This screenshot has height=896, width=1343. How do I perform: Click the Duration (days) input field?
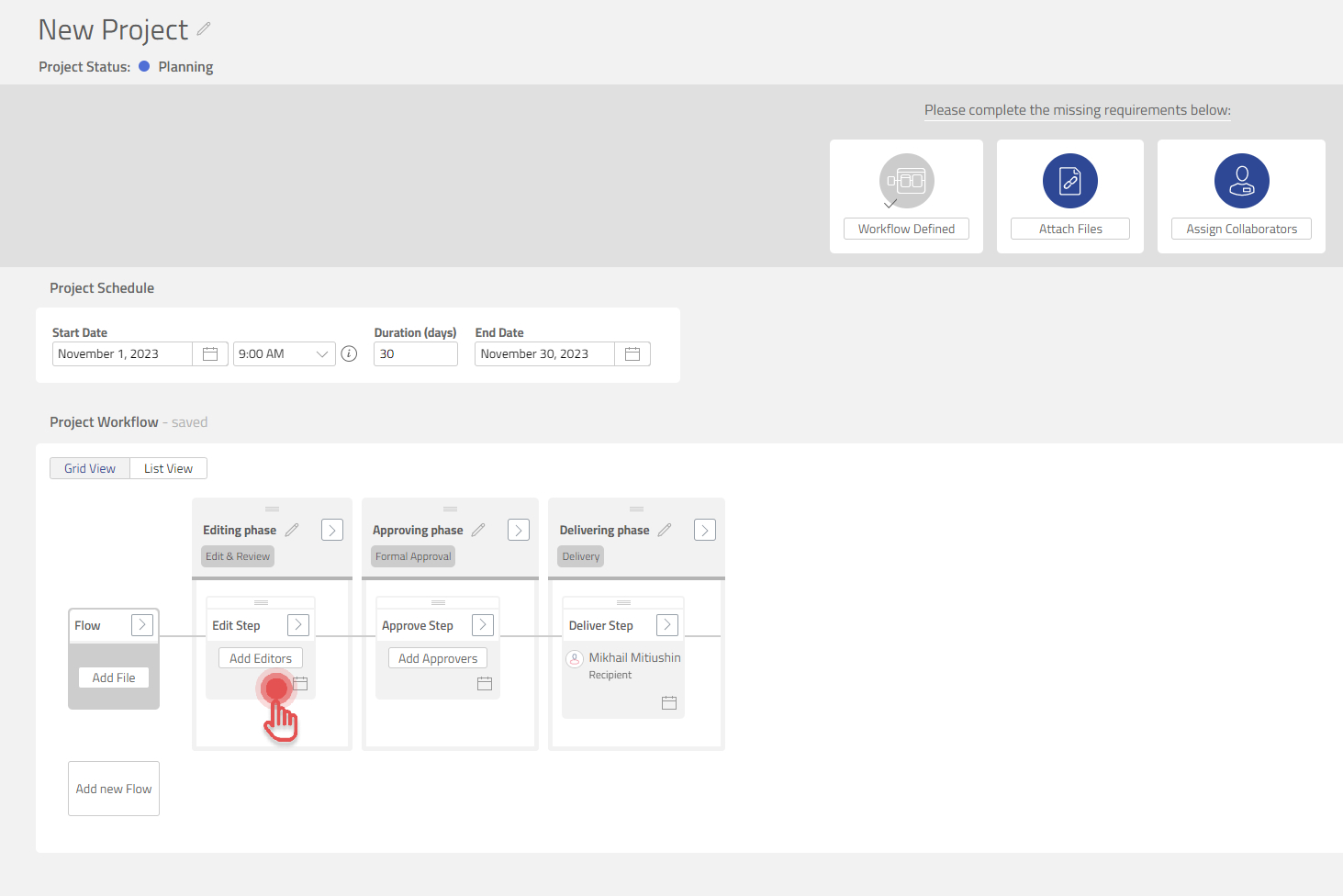415,354
